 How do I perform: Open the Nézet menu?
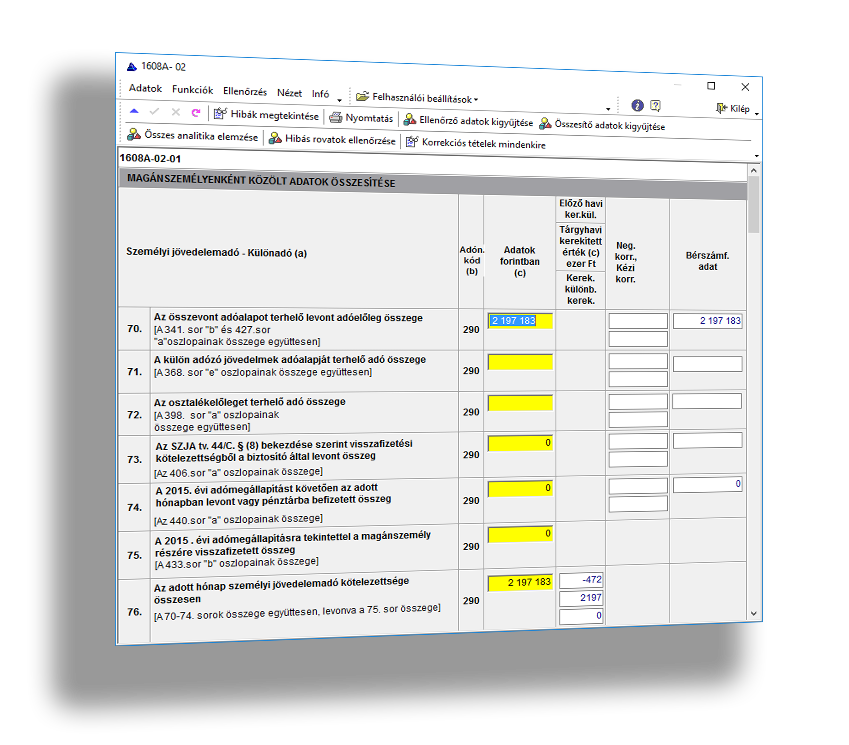tap(289, 93)
